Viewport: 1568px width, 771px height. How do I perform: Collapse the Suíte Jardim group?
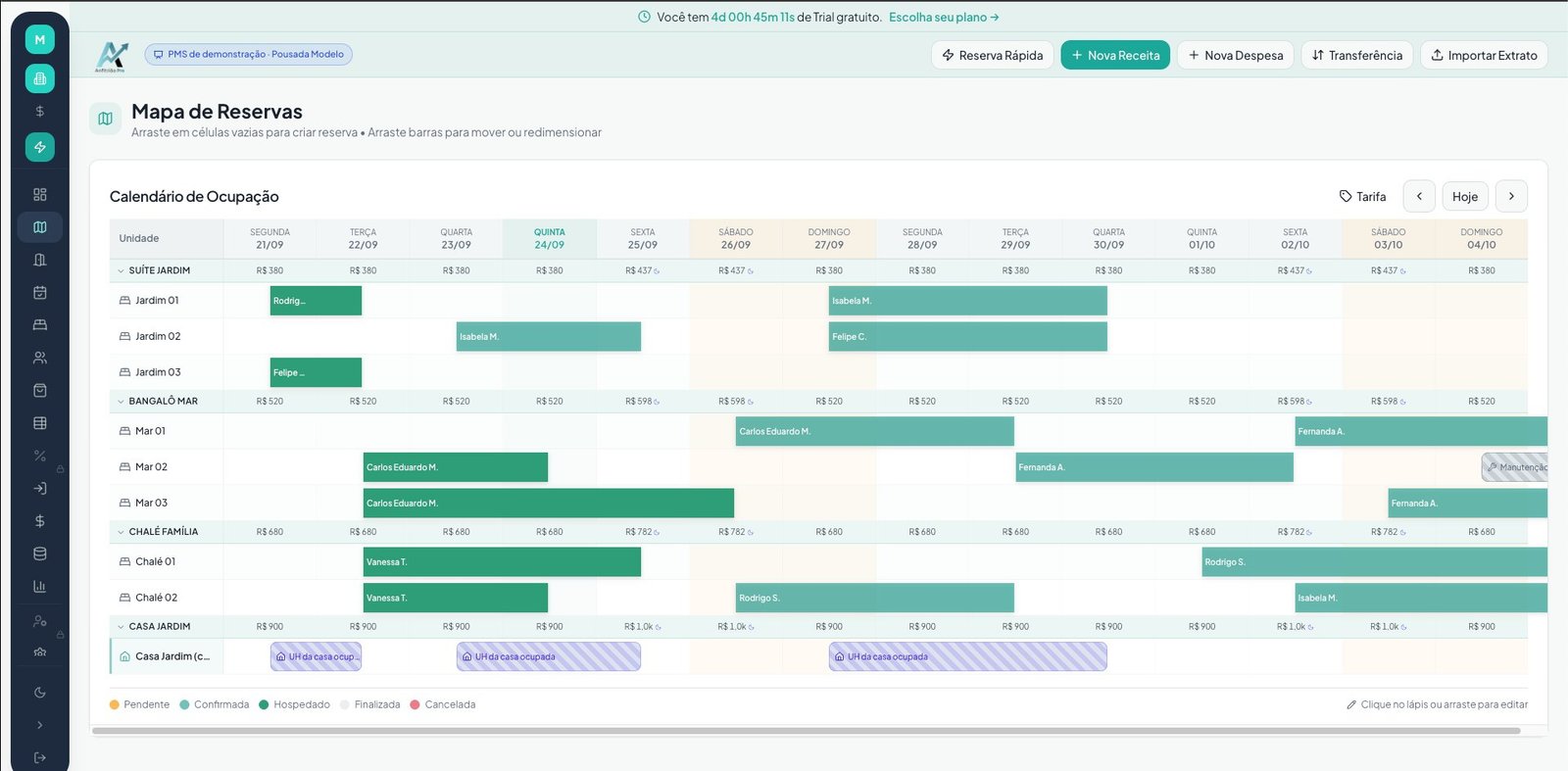coord(122,270)
